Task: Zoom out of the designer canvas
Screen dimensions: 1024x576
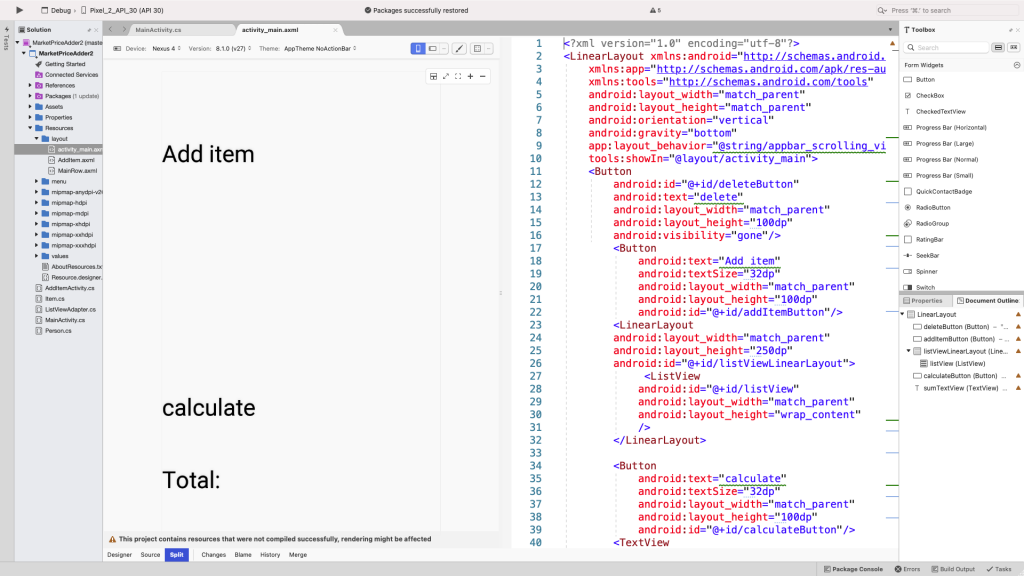Action: pyautogui.click(x=483, y=77)
